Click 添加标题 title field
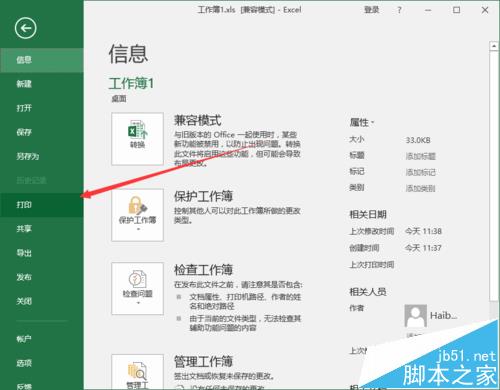Viewport: 500px width, 390px height. click(421, 156)
